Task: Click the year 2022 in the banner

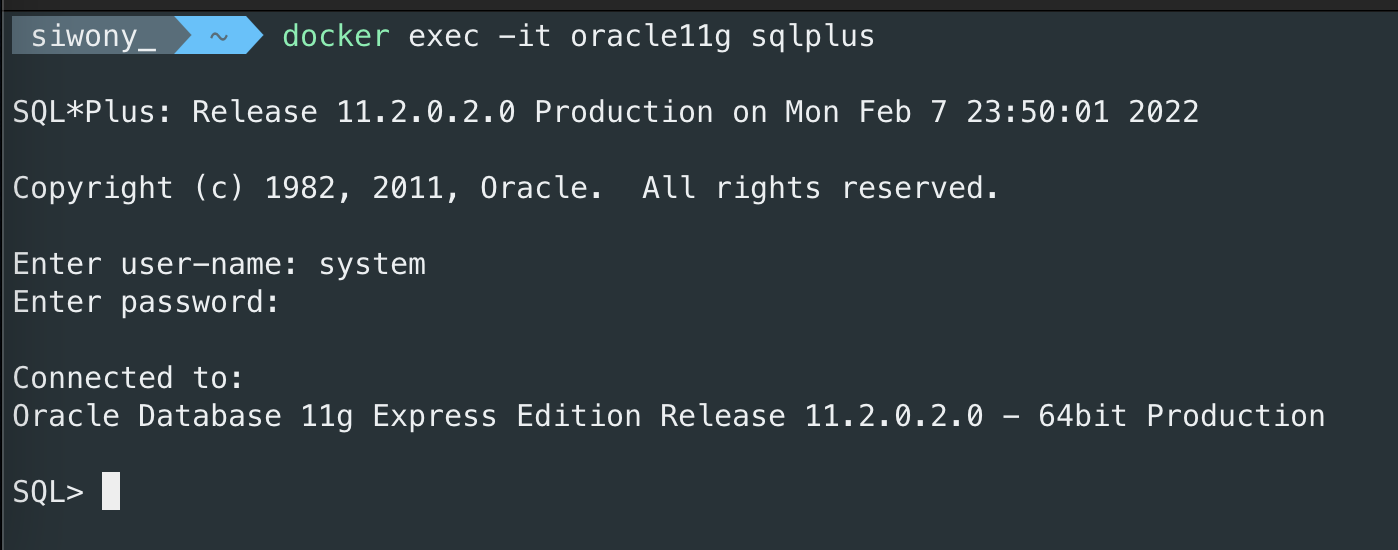Action: [x=1163, y=112]
